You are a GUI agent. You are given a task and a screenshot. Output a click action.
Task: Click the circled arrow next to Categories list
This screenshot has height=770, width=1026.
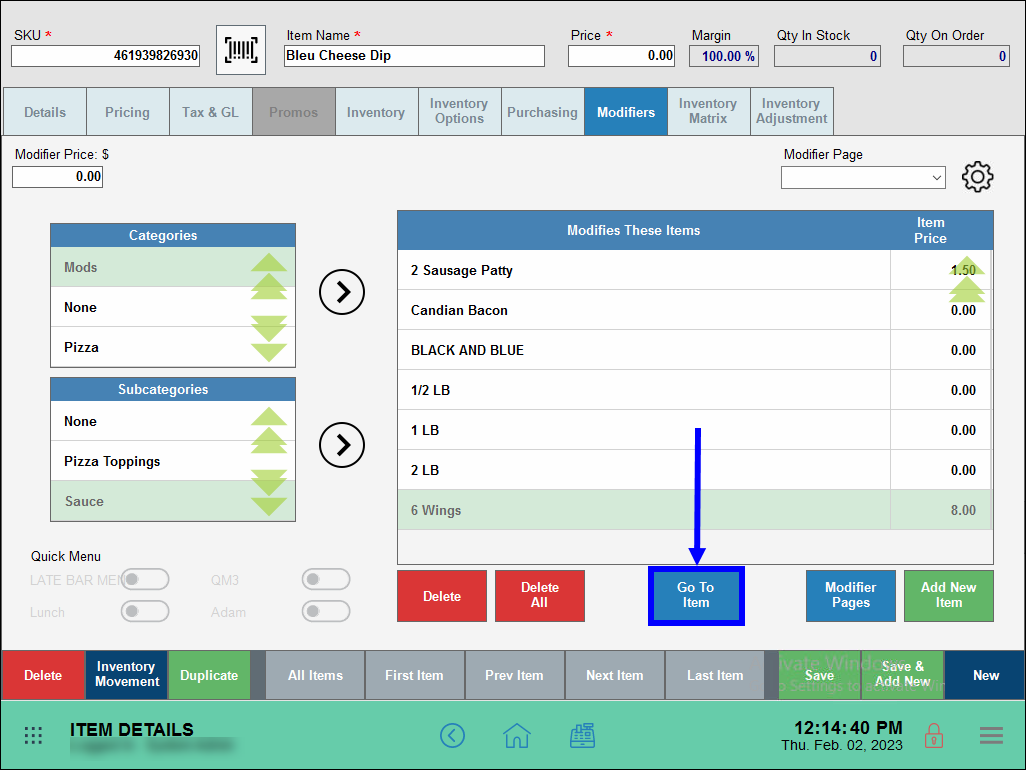point(342,292)
